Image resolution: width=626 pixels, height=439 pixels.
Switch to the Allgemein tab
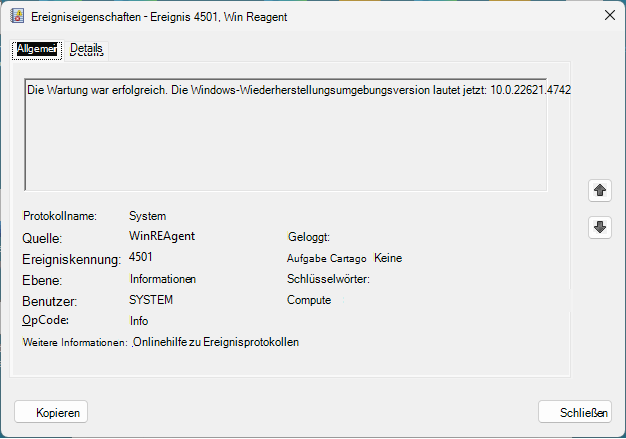[37, 49]
